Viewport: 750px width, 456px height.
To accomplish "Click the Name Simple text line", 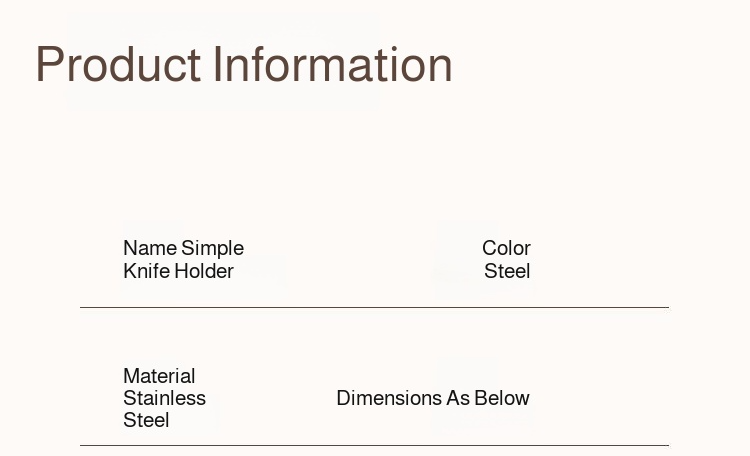I will pos(183,248).
